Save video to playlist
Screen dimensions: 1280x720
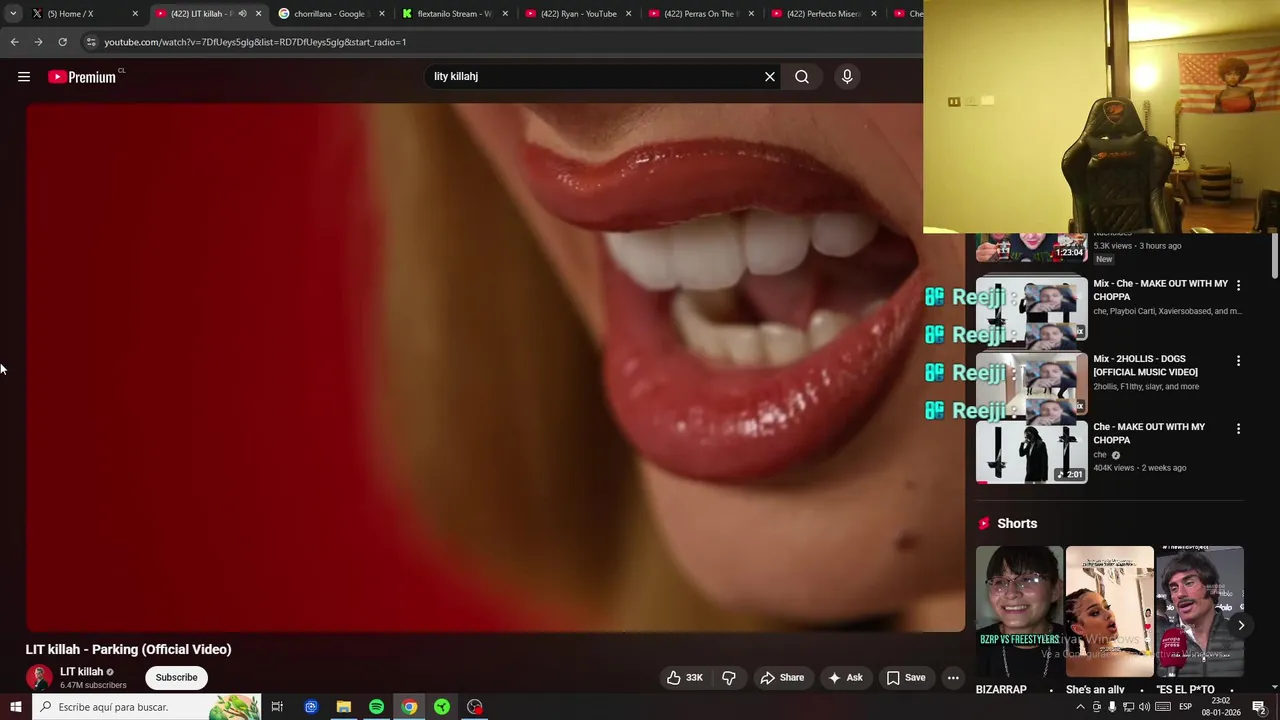(906, 677)
